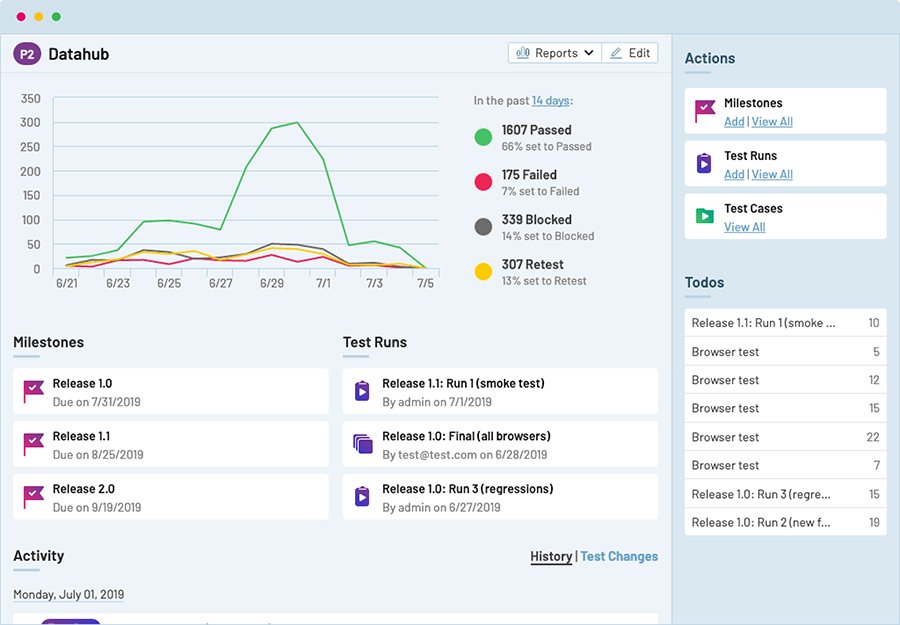Click the flag icon beside Release 2.0 milestone

point(34,496)
